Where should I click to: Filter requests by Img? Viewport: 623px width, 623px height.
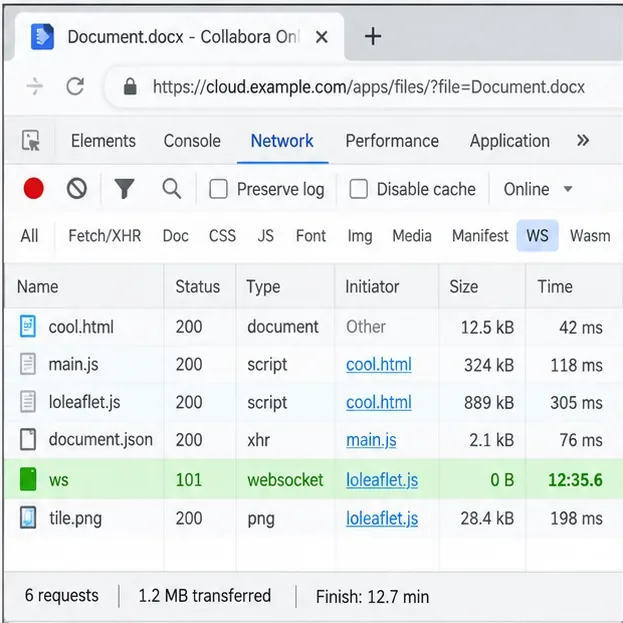tap(360, 236)
